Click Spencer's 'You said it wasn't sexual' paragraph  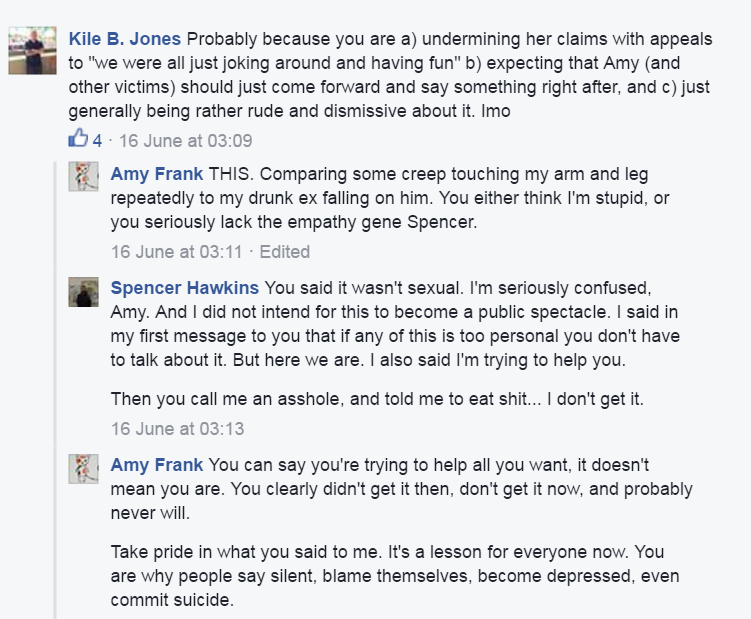pyautogui.click(x=395, y=324)
